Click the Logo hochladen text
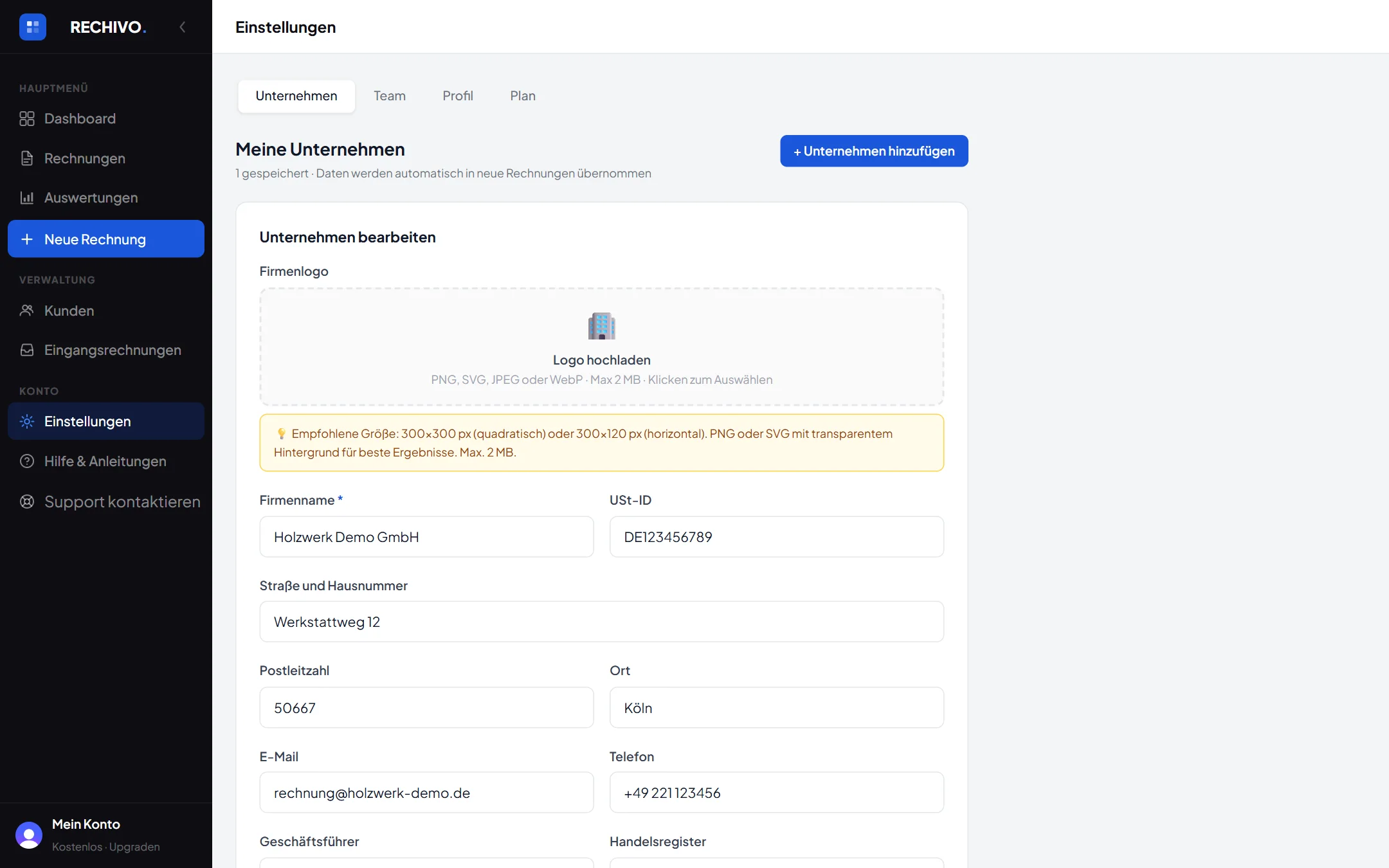This screenshot has height=868, width=1389. pyautogui.click(x=602, y=360)
